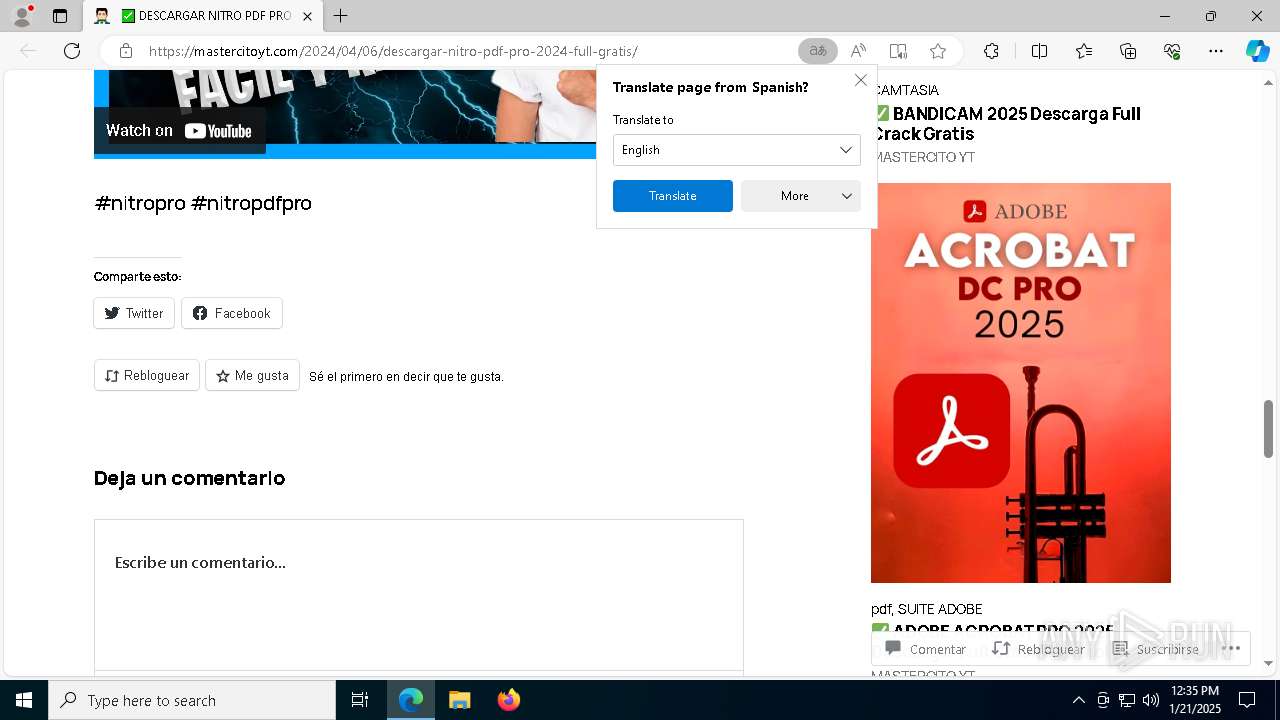Click the SUITE ADOBE category link

tap(940, 609)
